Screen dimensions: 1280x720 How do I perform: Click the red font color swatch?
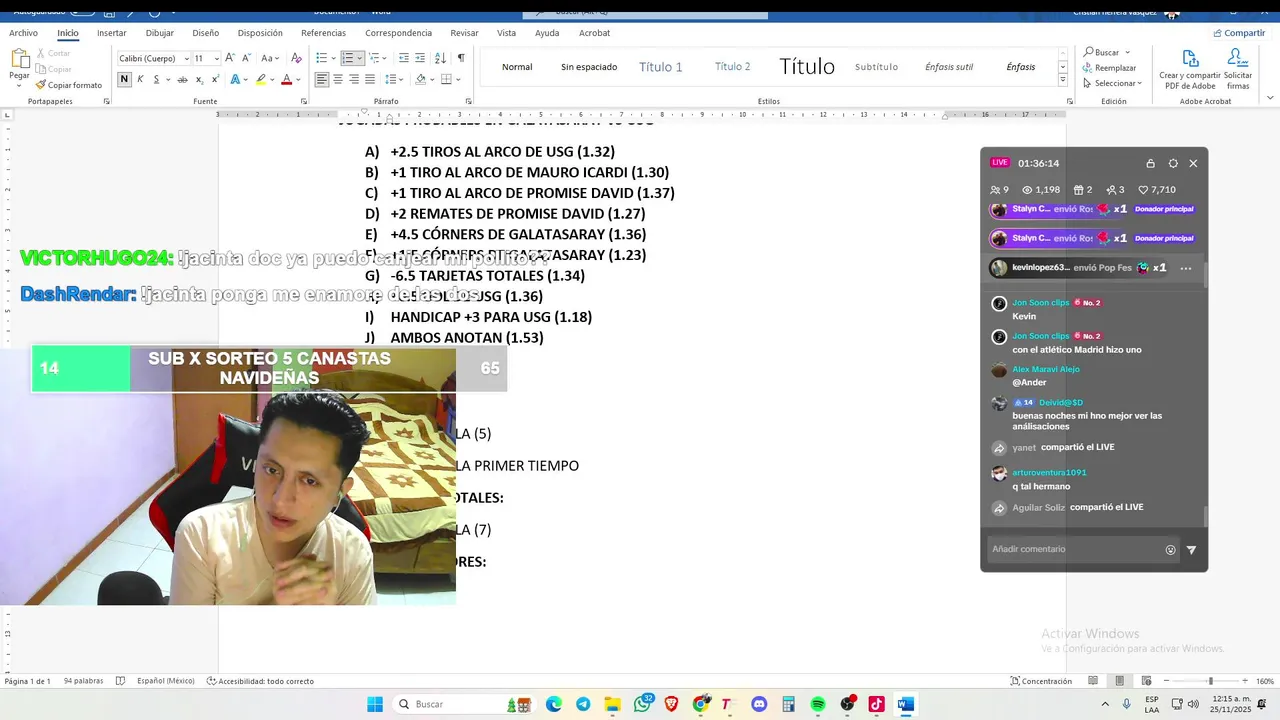click(286, 79)
